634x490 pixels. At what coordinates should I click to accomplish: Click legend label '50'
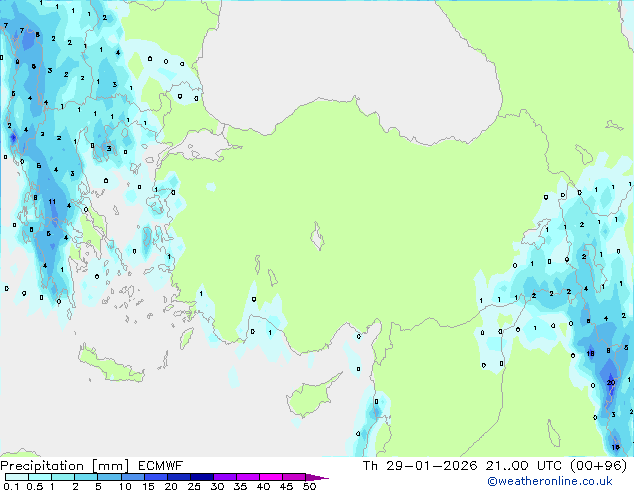tap(309, 486)
